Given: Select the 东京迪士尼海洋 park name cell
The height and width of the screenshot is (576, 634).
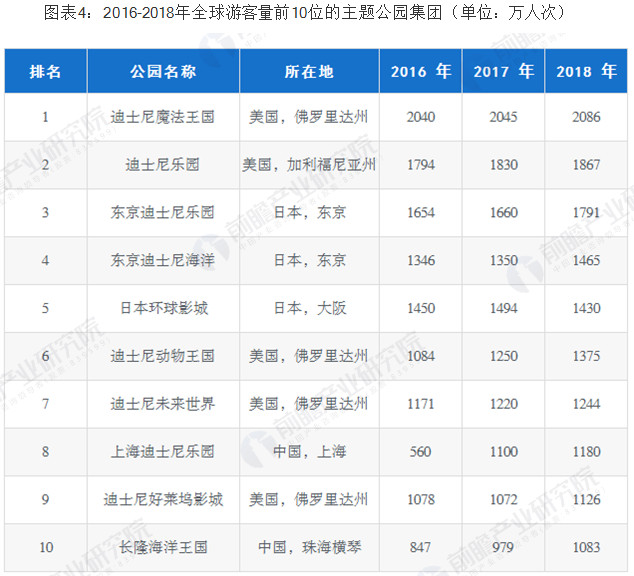Looking at the screenshot, I should (163, 260).
